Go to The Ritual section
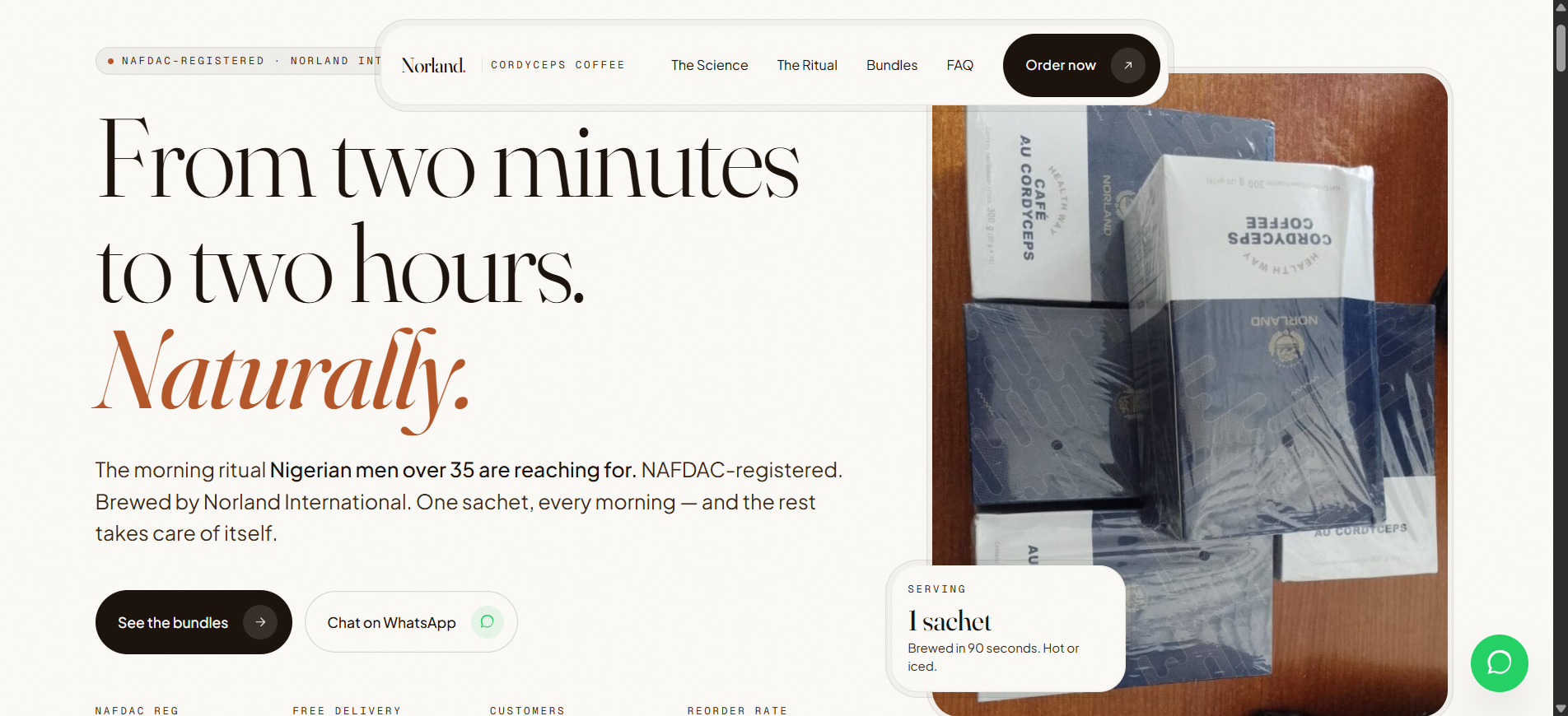The height and width of the screenshot is (716, 1568). 807,65
